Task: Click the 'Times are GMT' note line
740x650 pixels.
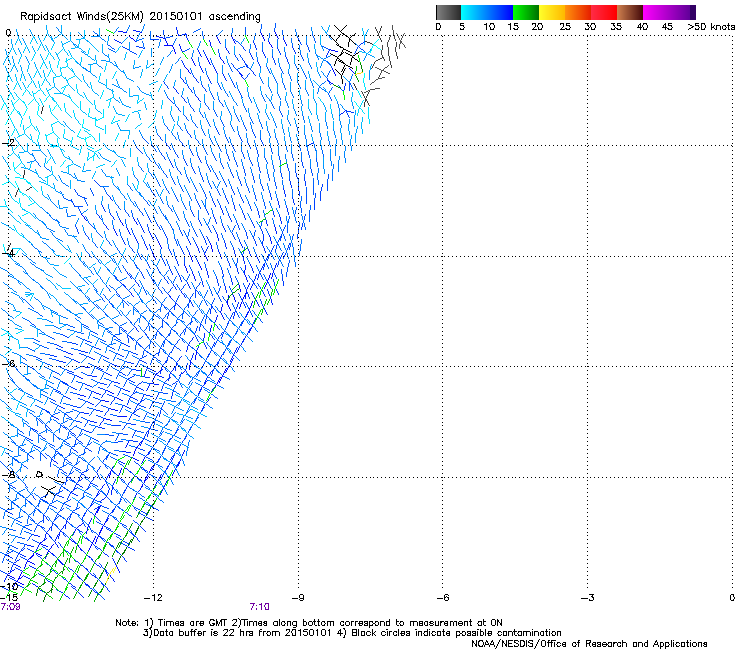Action: click(x=309, y=623)
